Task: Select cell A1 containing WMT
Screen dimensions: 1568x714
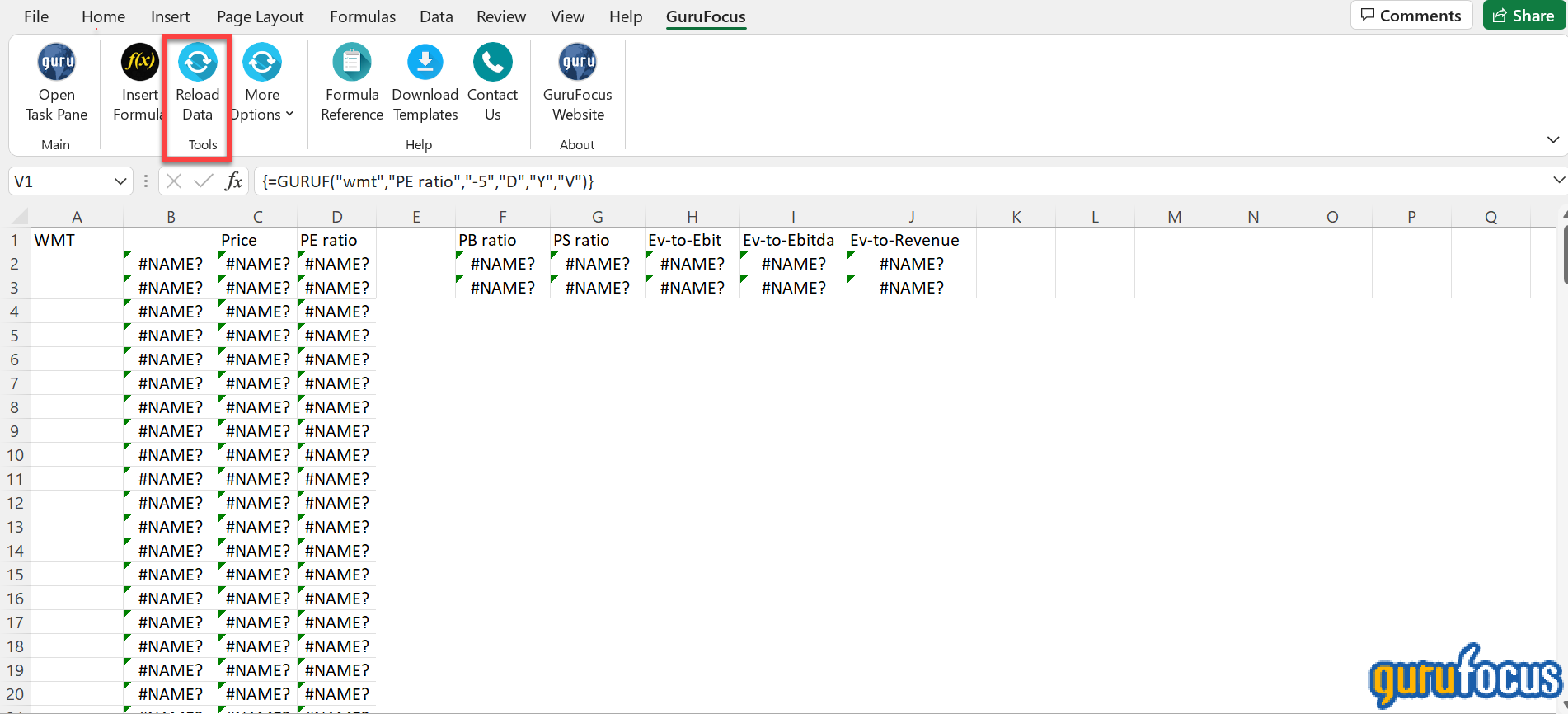Action: click(77, 240)
